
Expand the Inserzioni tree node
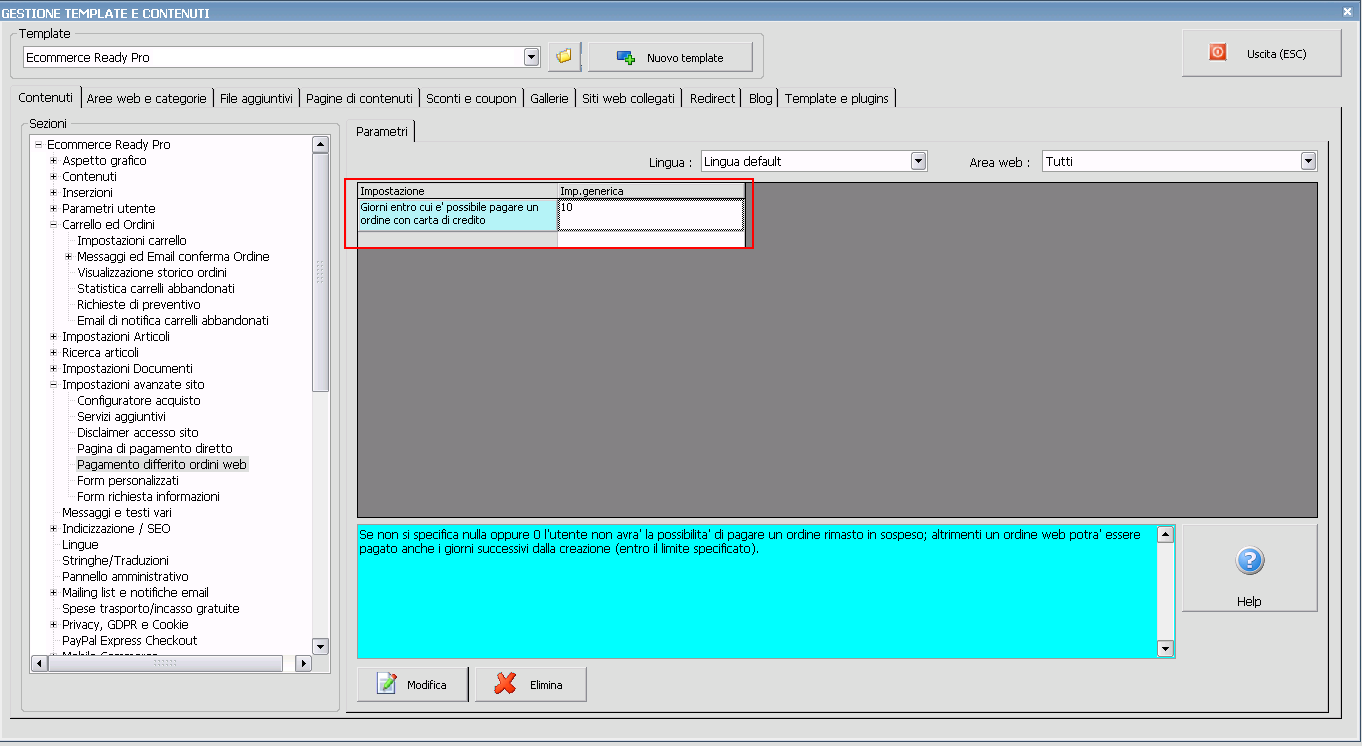click(x=53, y=193)
